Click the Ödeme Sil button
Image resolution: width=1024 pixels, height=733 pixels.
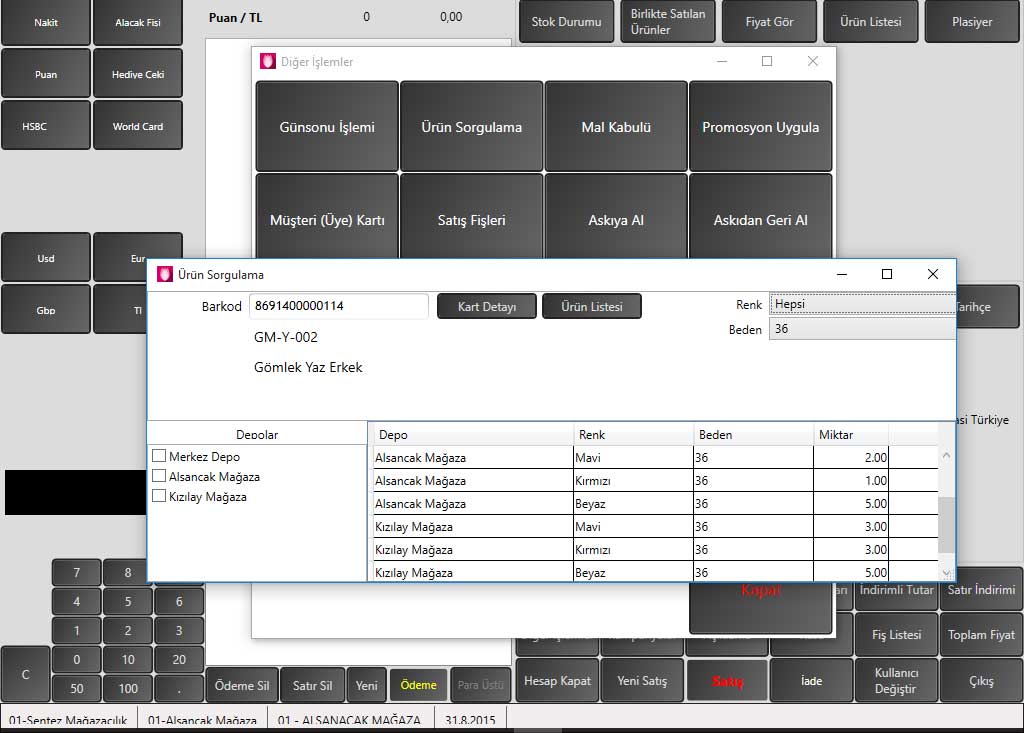(x=242, y=685)
